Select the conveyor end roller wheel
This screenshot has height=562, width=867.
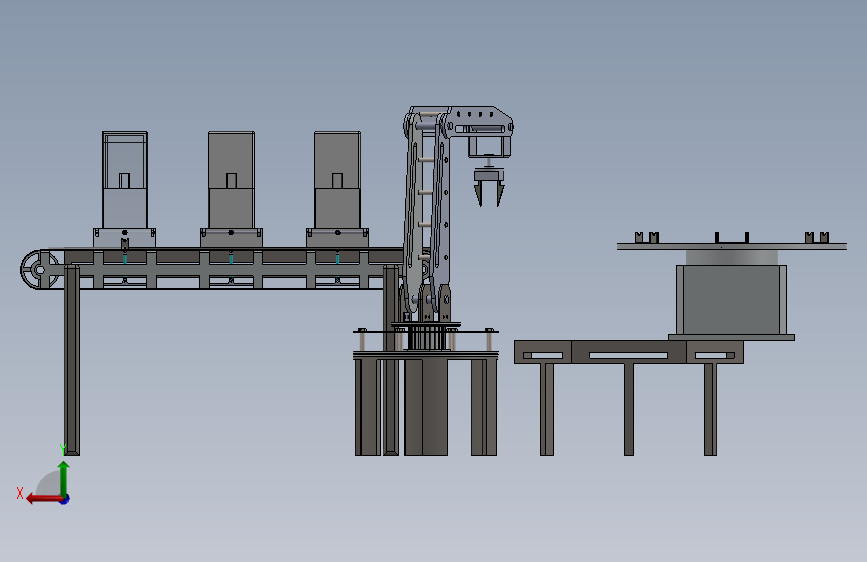(x=39, y=269)
